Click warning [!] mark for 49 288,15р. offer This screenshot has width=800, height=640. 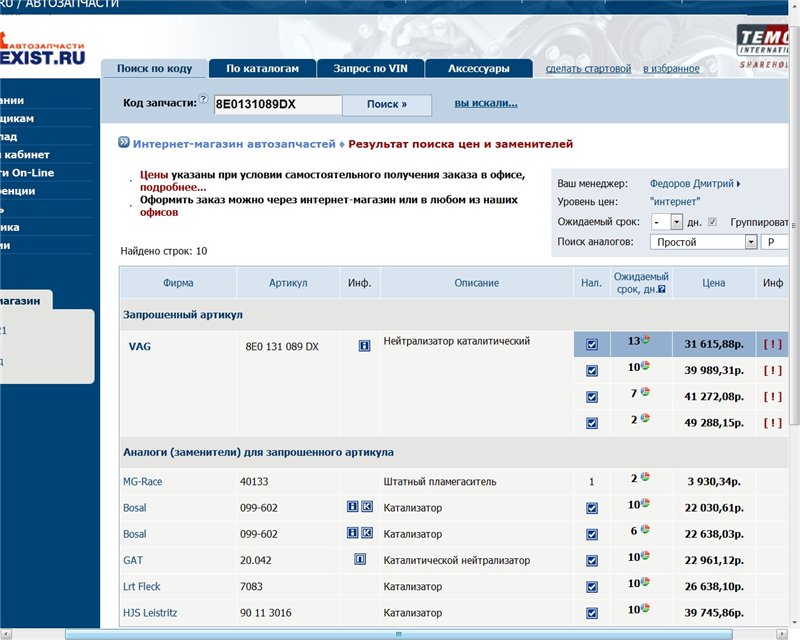pos(772,423)
